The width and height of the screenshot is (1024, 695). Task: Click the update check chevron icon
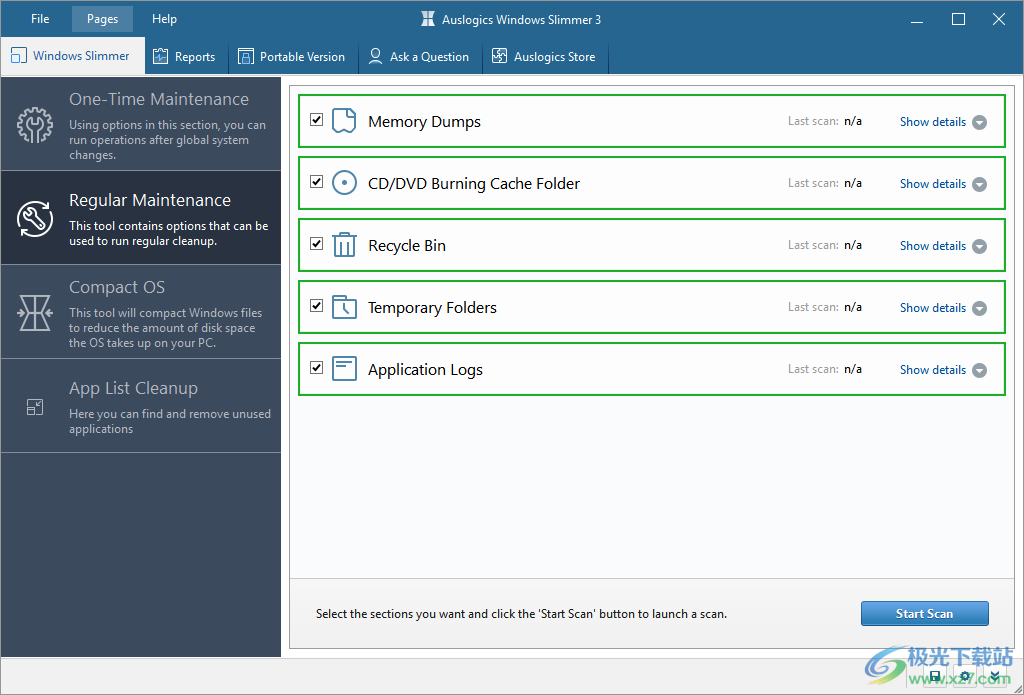995,676
